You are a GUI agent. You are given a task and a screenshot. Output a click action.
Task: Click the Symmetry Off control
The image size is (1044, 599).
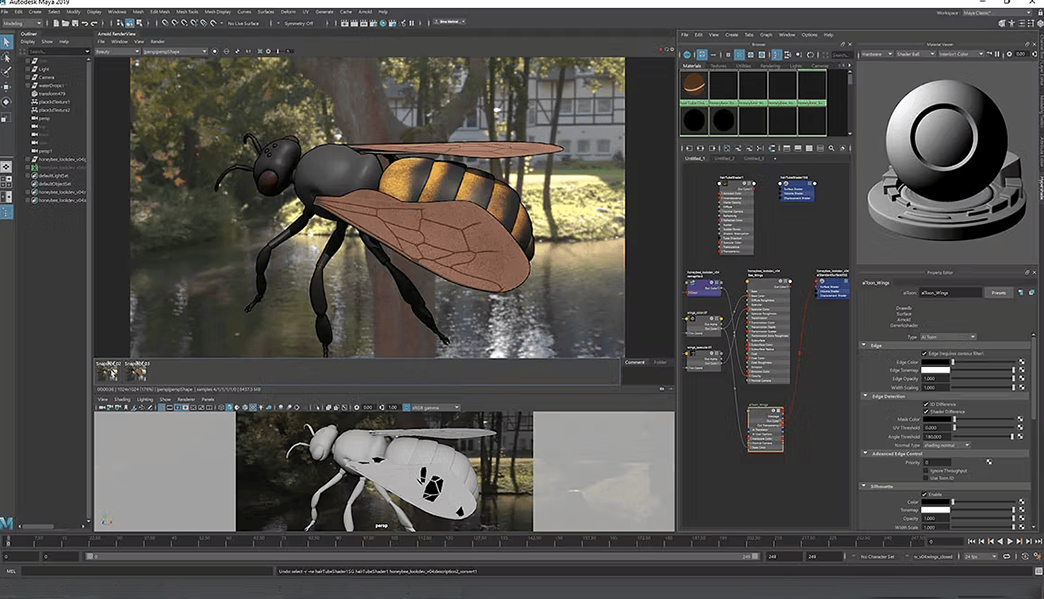point(298,23)
